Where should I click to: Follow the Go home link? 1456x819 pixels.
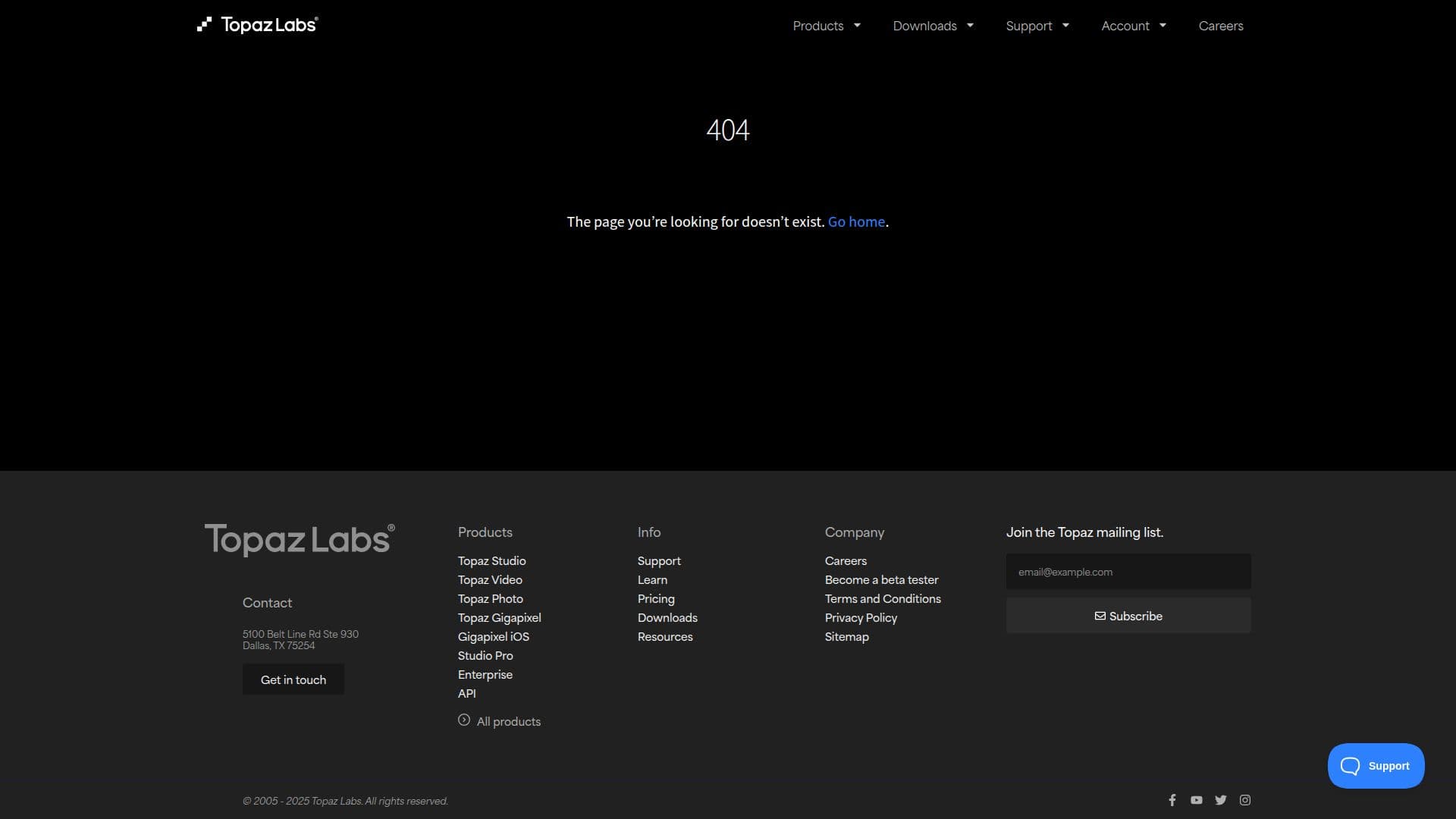pyautogui.click(x=856, y=221)
